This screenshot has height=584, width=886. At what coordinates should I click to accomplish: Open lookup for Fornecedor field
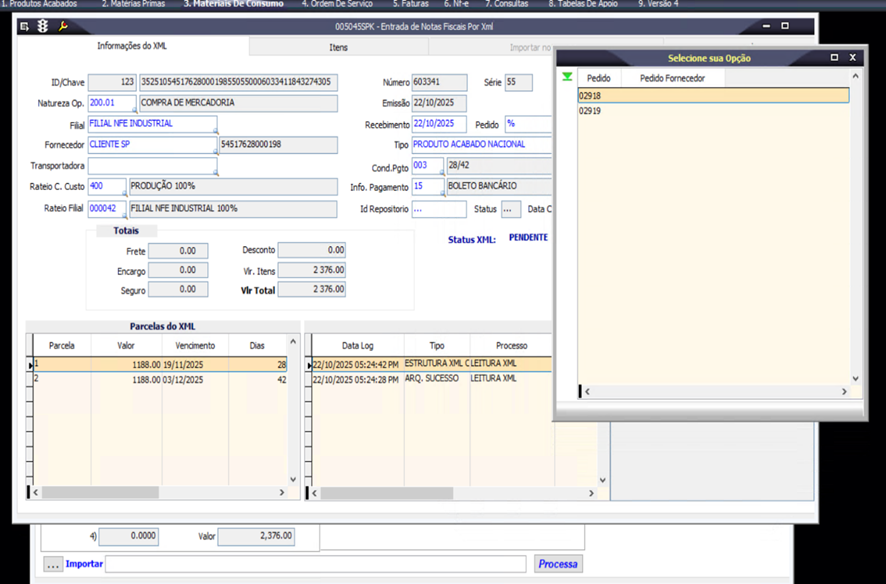coord(215,151)
